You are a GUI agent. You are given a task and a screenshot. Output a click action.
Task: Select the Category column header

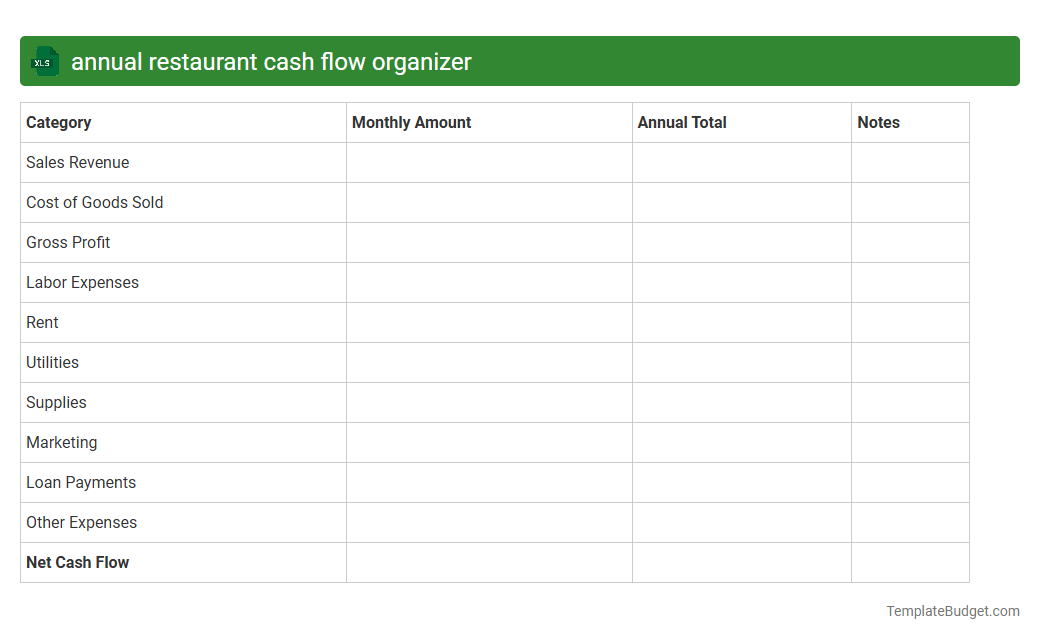pos(59,122)
